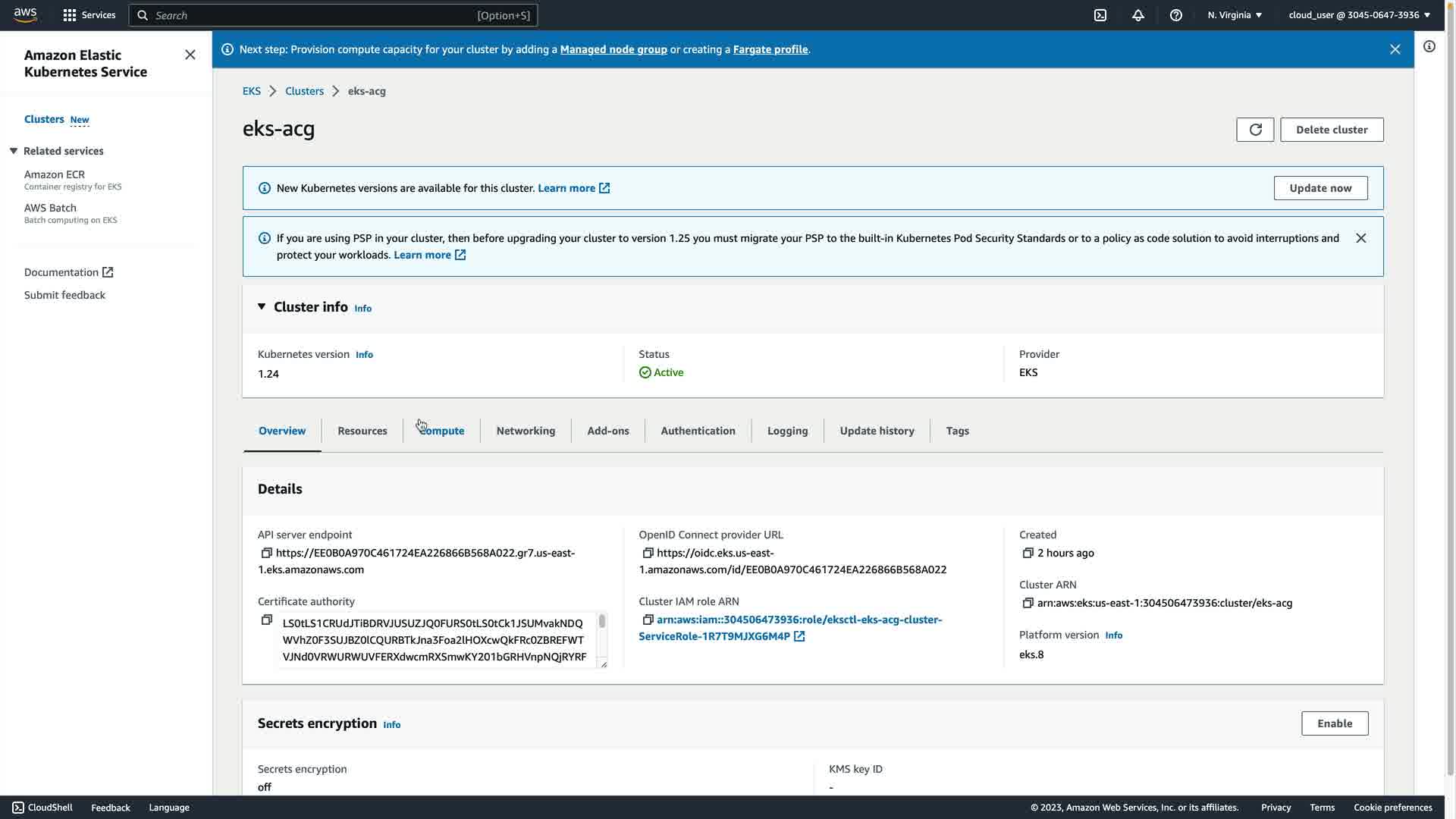Copy the Certificate authority data
The image size is (1456, 819).
tap(266, 620)
